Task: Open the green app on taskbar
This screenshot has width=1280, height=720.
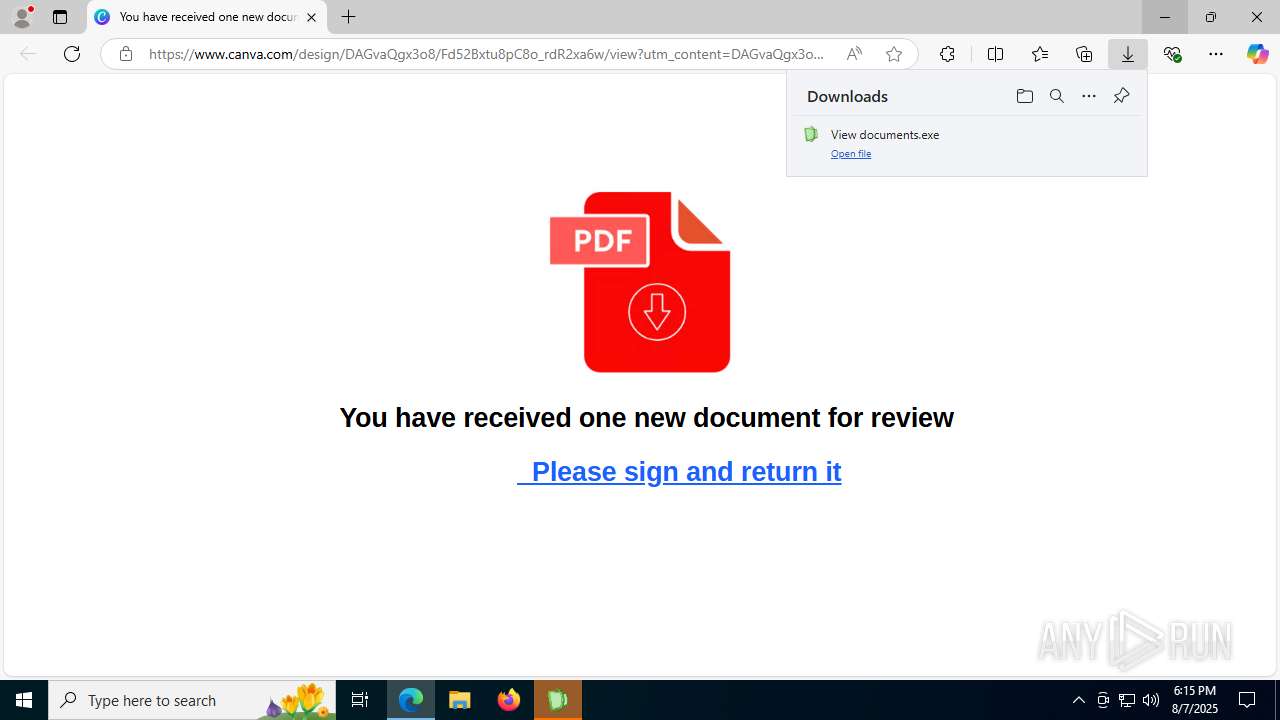Action: (558, 700)
